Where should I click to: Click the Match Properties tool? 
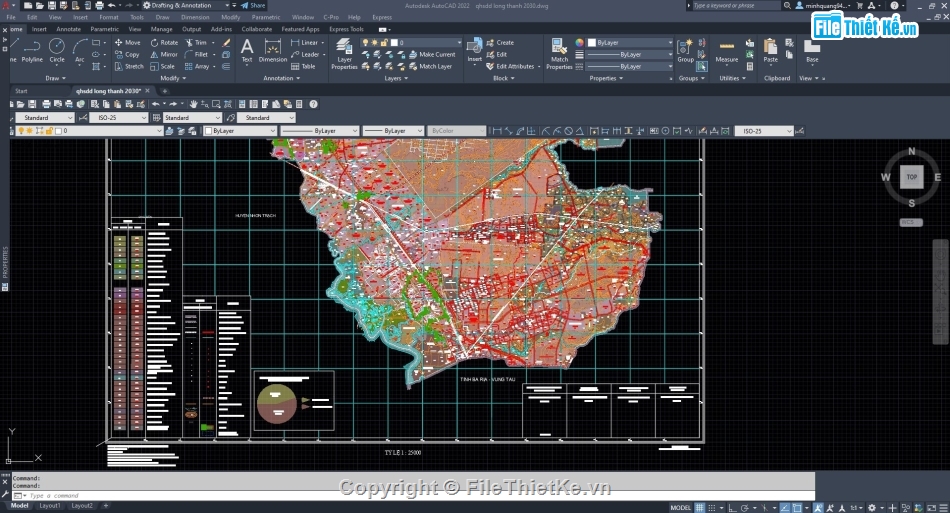559,54
